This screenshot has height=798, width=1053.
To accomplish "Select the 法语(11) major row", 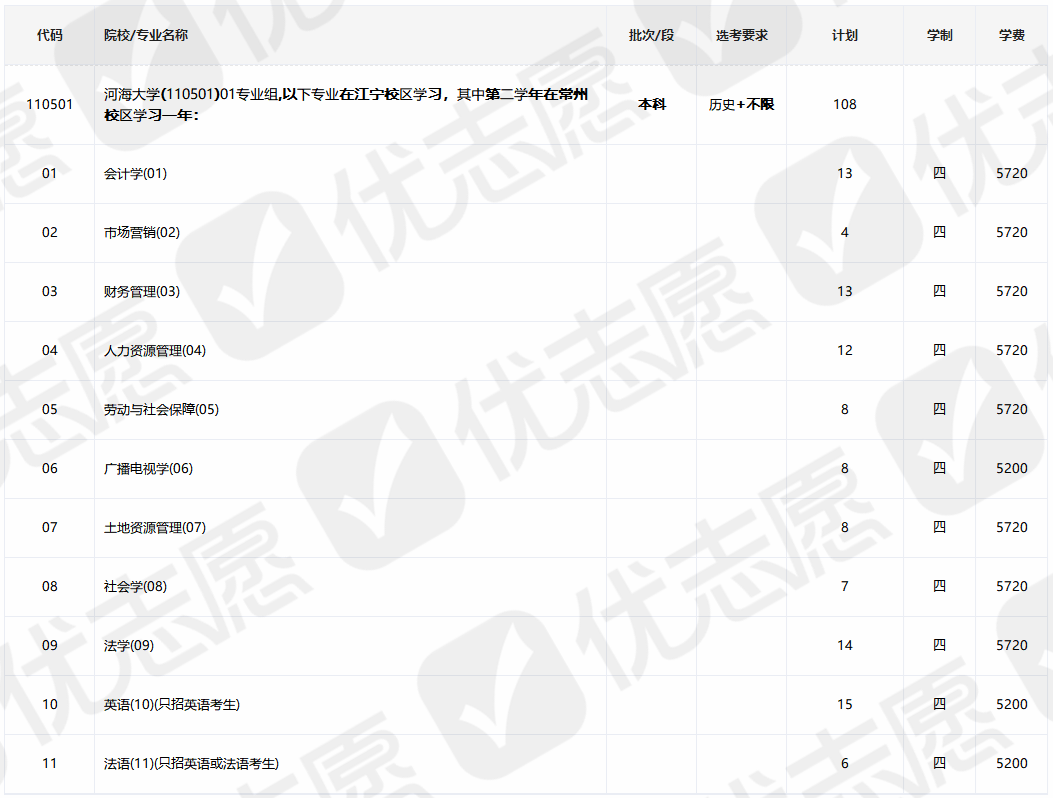I will click(191, 763).
